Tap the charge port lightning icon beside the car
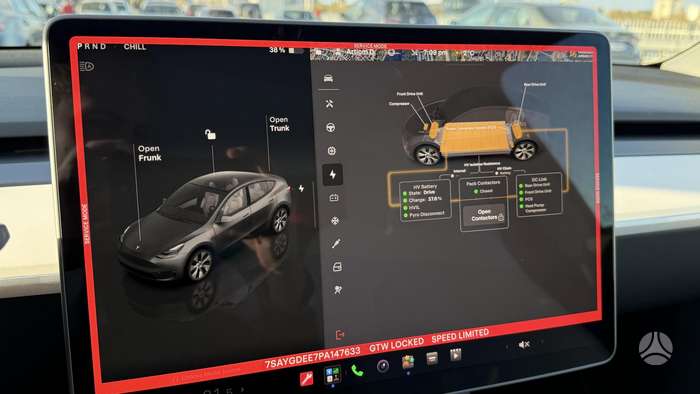This screenshot has height=394, width=700. [x=301, y=188]
